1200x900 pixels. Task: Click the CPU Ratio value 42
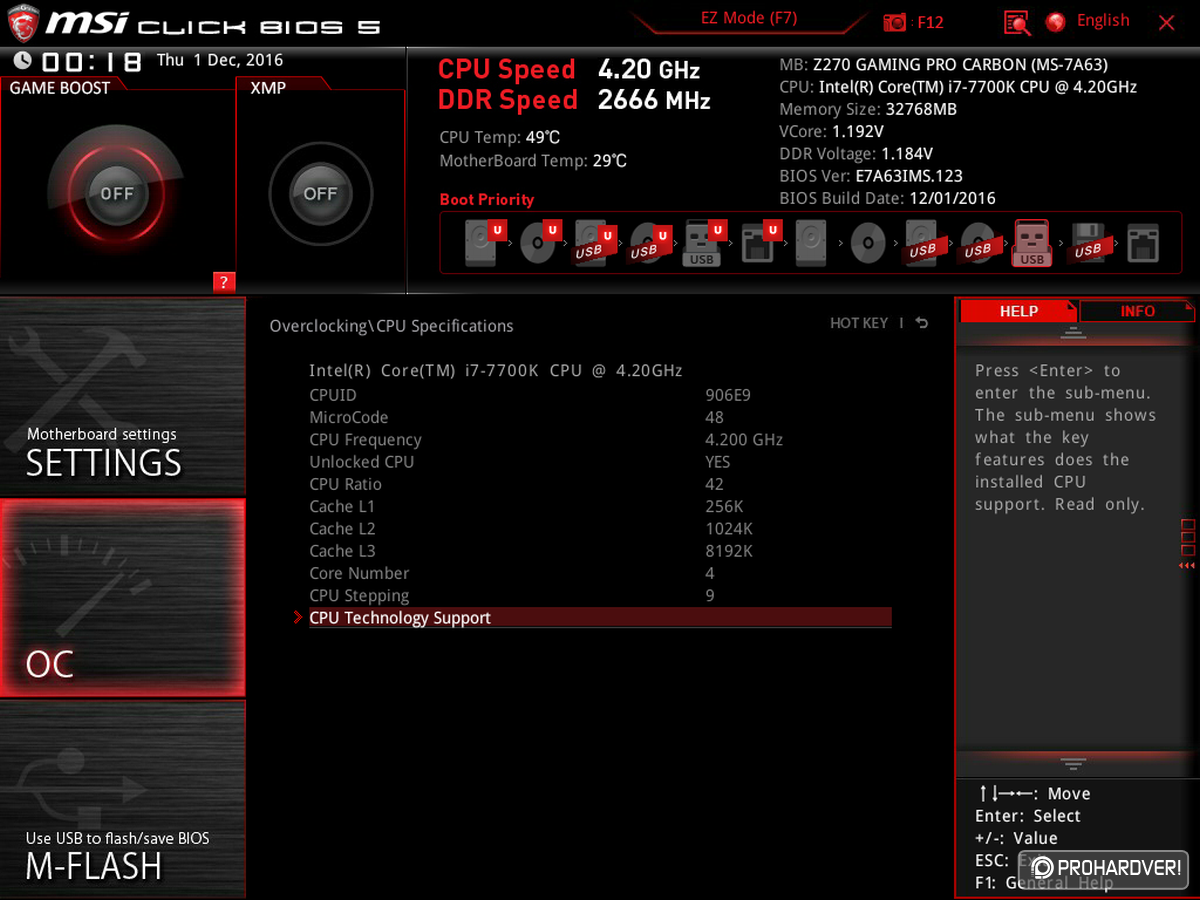pos(714,484)
